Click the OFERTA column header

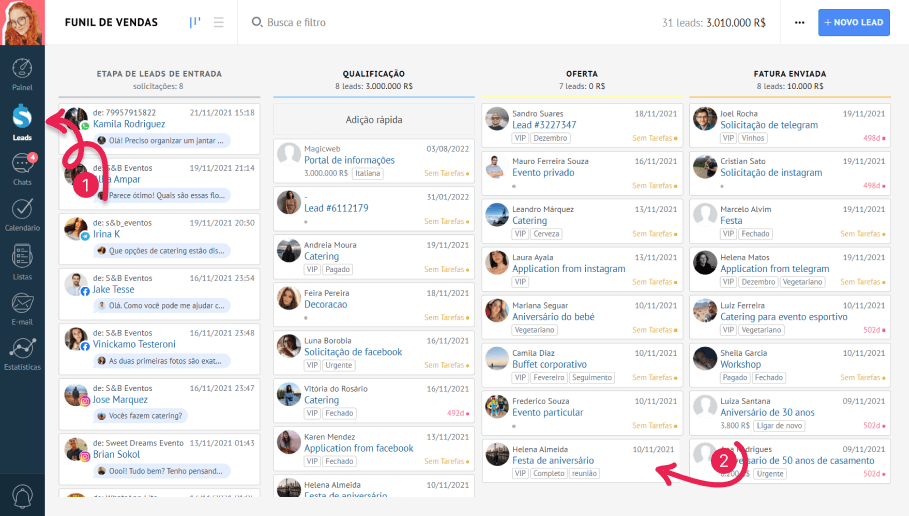click(582, 74)
